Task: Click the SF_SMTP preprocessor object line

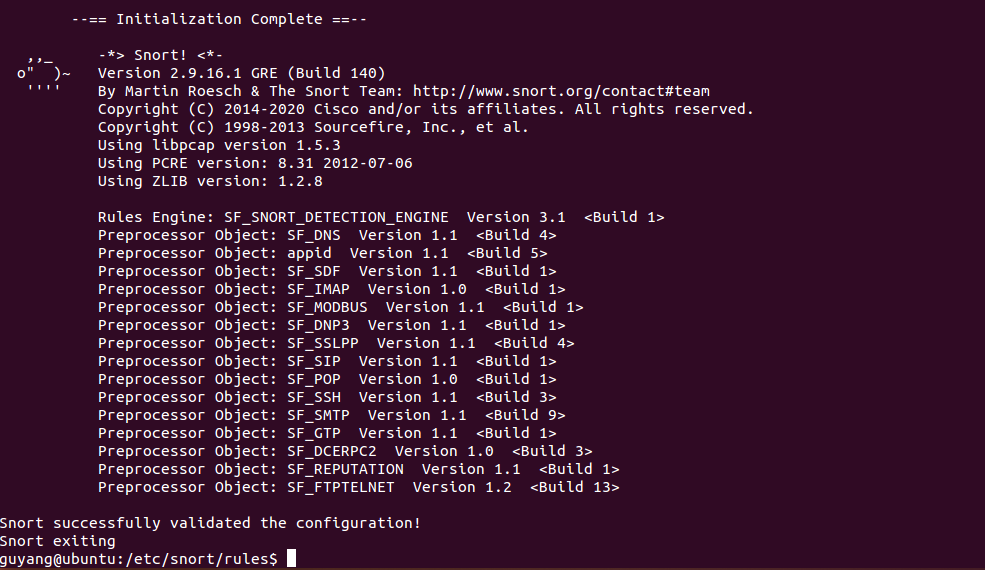Action: click(x=331, y=415)
